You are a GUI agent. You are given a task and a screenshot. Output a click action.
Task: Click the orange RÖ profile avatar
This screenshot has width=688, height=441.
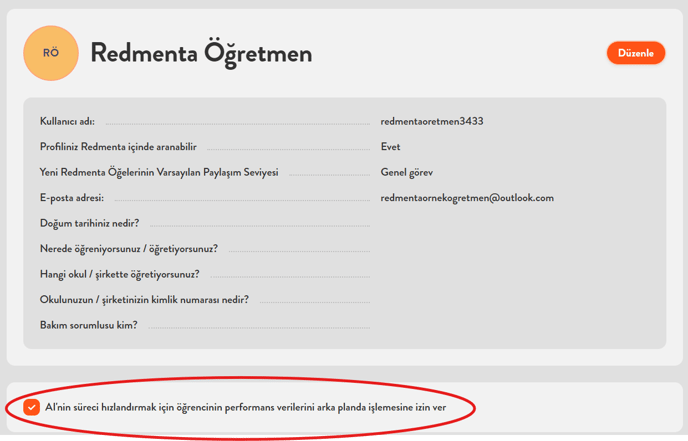click(x=50, y=53)
